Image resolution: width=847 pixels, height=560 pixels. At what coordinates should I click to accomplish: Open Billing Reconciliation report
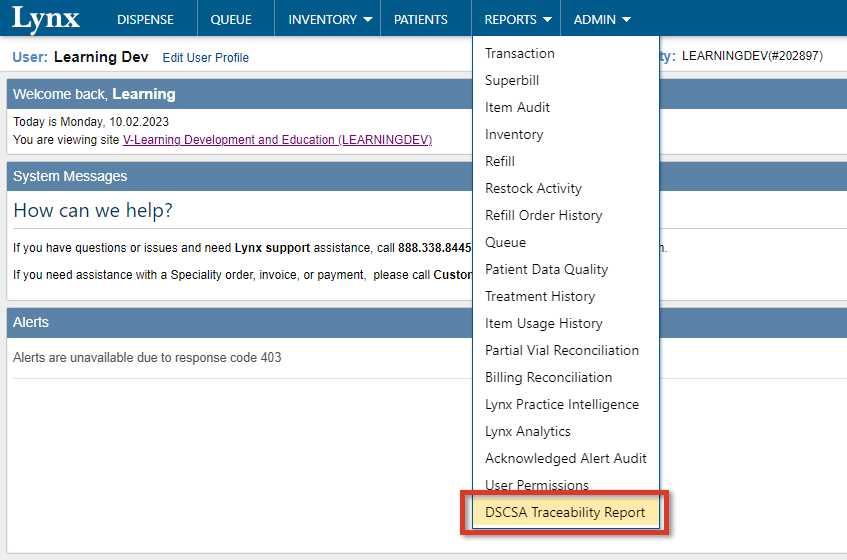click(x=549, y=378)
